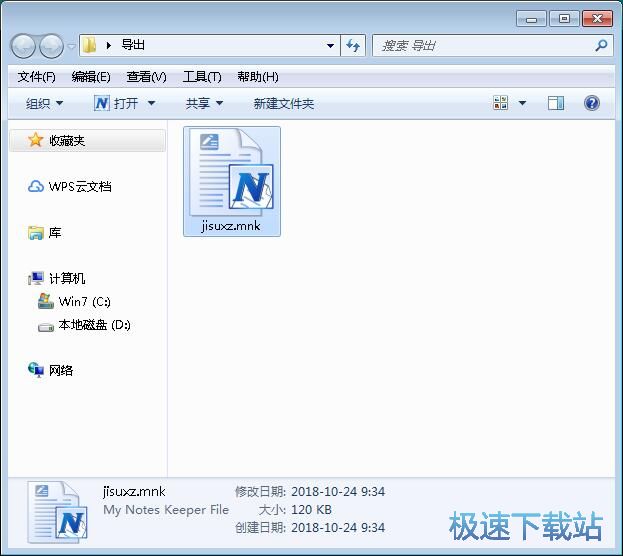The width and height of the screenshot is (623, 556).
Task: Expand the breadcrumb arrow before 导出
Action: tap(108, 45)
